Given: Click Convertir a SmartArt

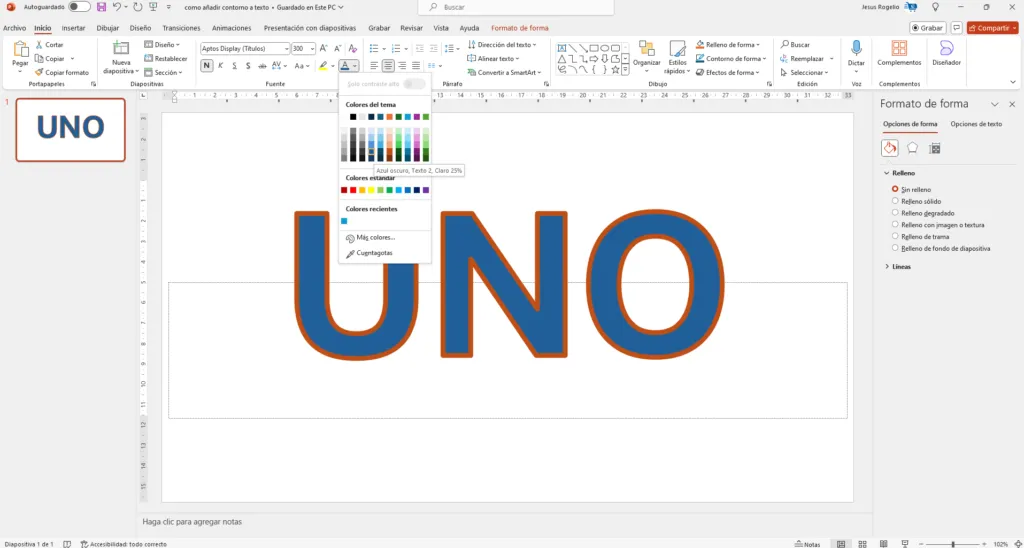Looking at the screenshot, I should pos(507,73).
